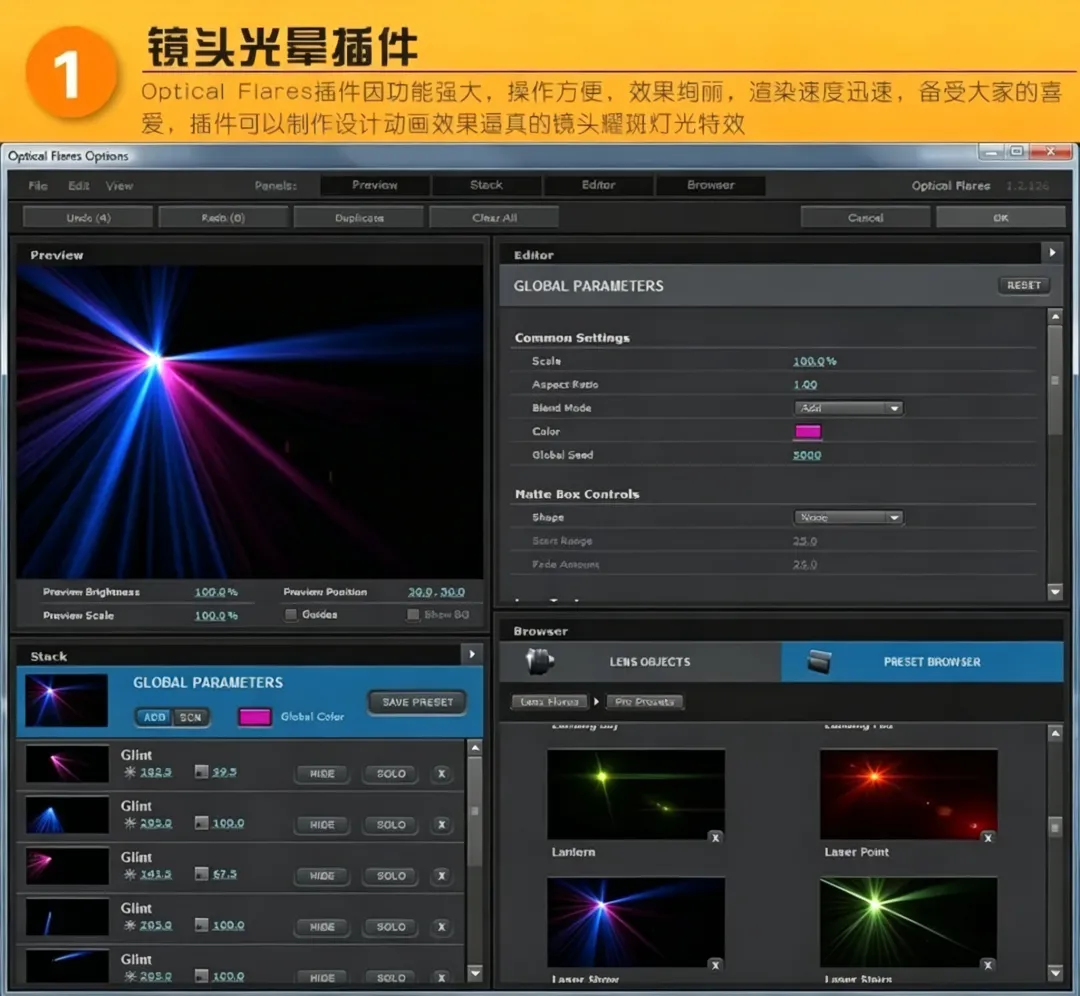
Task: Click brightness star icon in Glint 67.5 row
Action: pyautogui.click(x=129, y=873)
